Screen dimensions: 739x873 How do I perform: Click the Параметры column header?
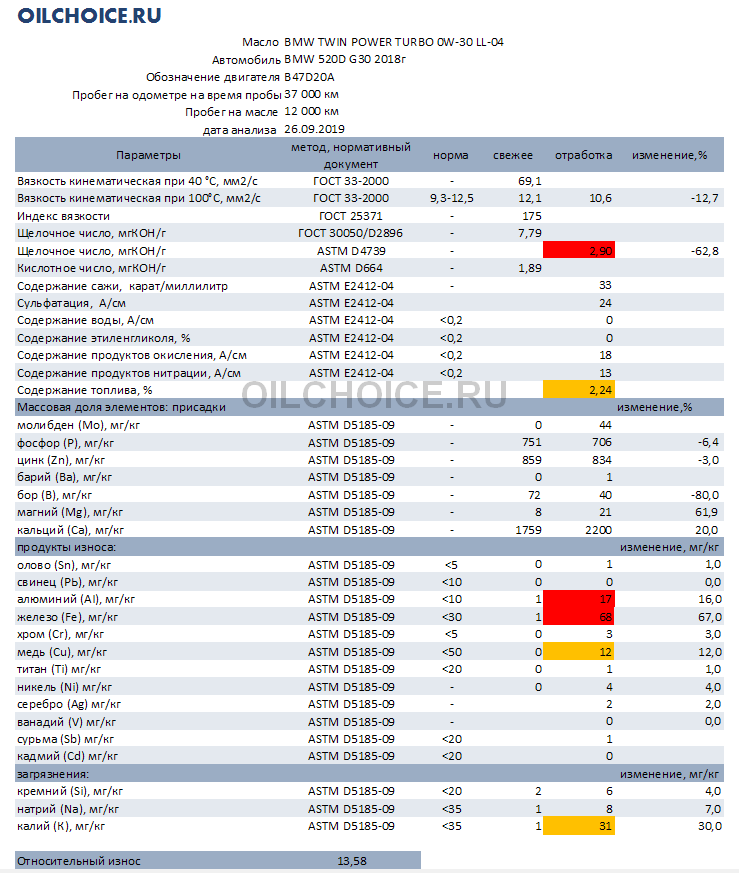coord(148,155)
